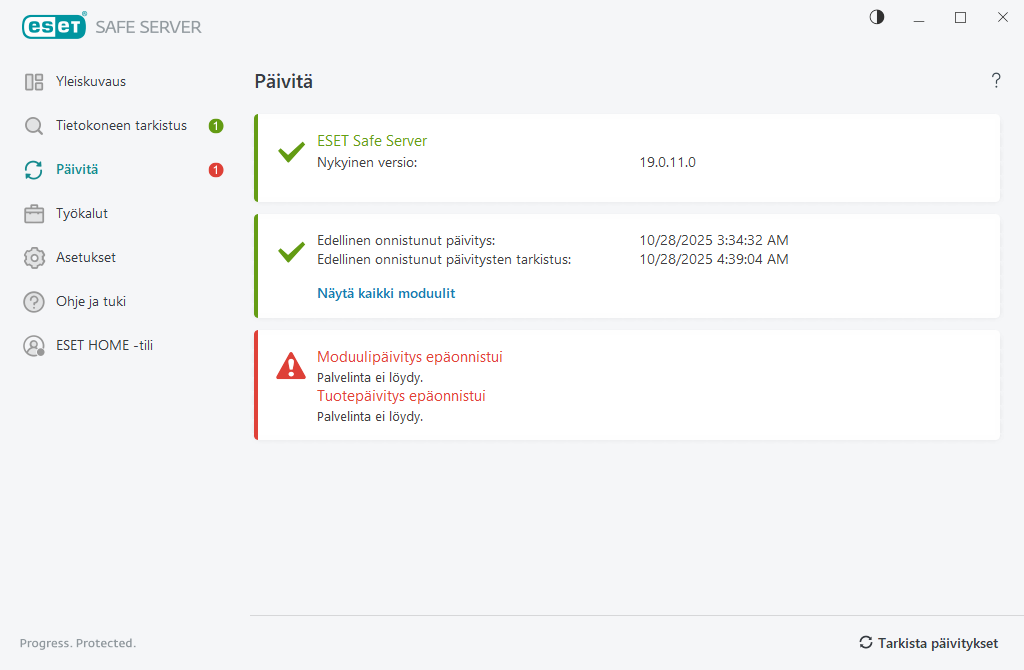Viewport: 1024px width, 670px height.
Task: Click the red warning triangle icon
Action: click(291, 366)
